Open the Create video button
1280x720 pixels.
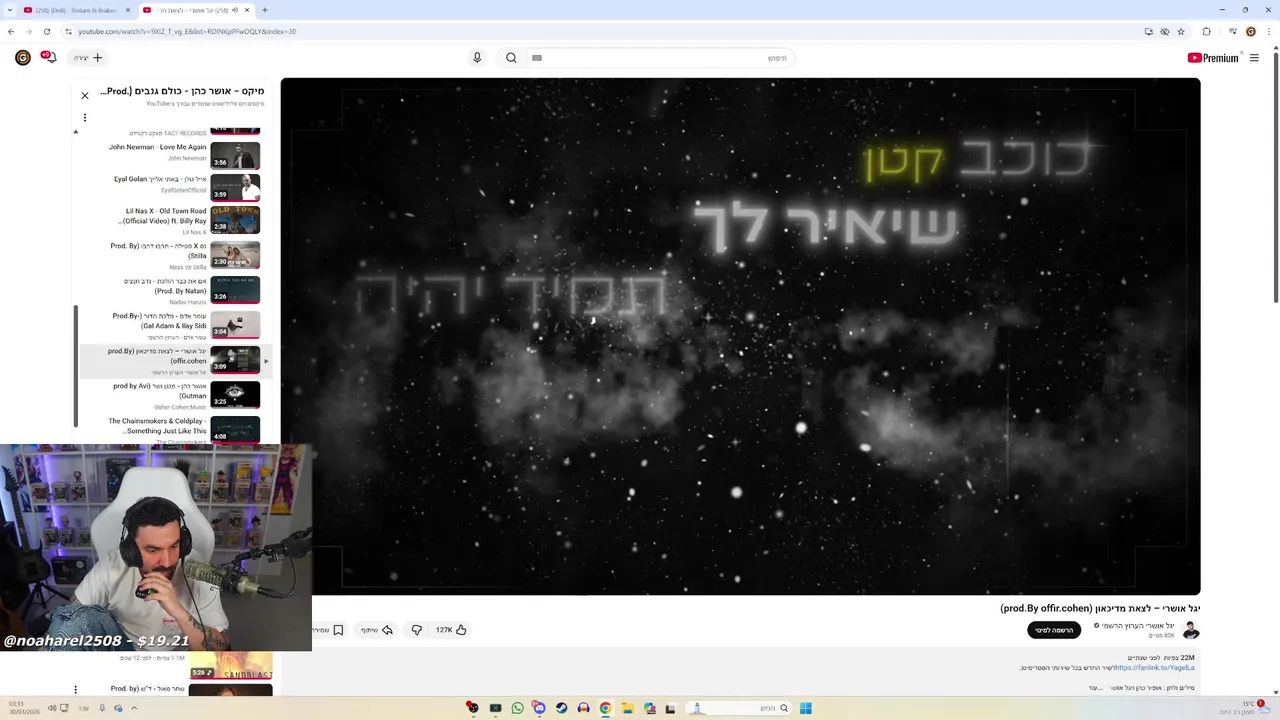(x=88, y=58)
